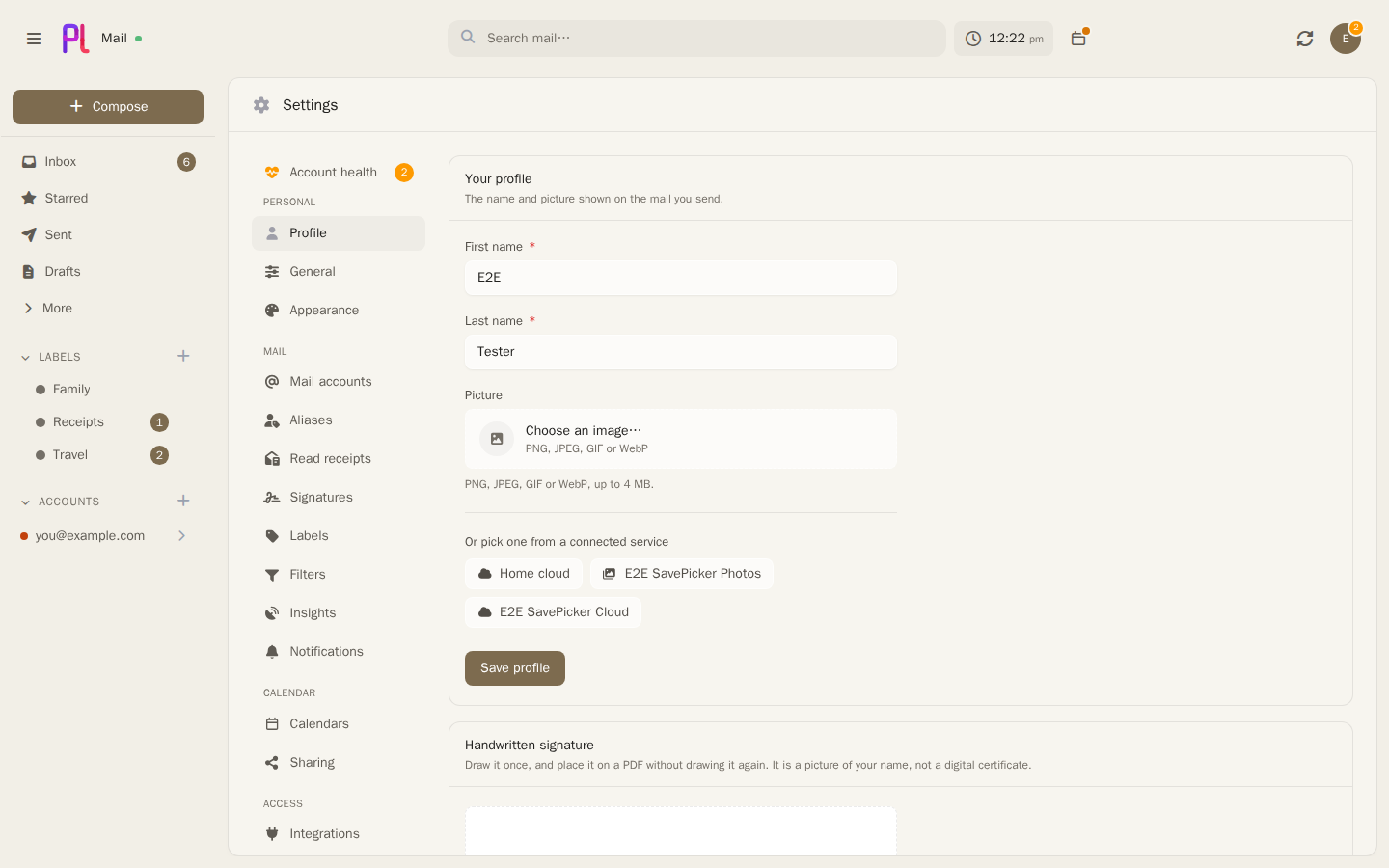This screenshot has height=868, width=1389.
Task: Click the Inbox unread count badge
Action: tap(186, 162)
